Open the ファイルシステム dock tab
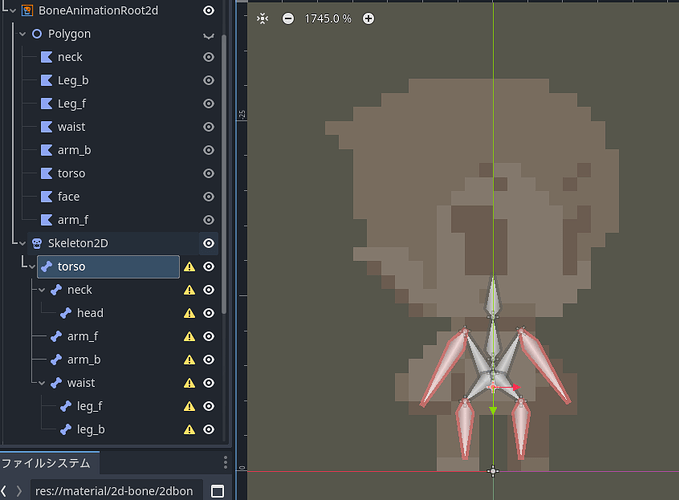Viewport: 679px width, 500px height. tap(46, 463)
